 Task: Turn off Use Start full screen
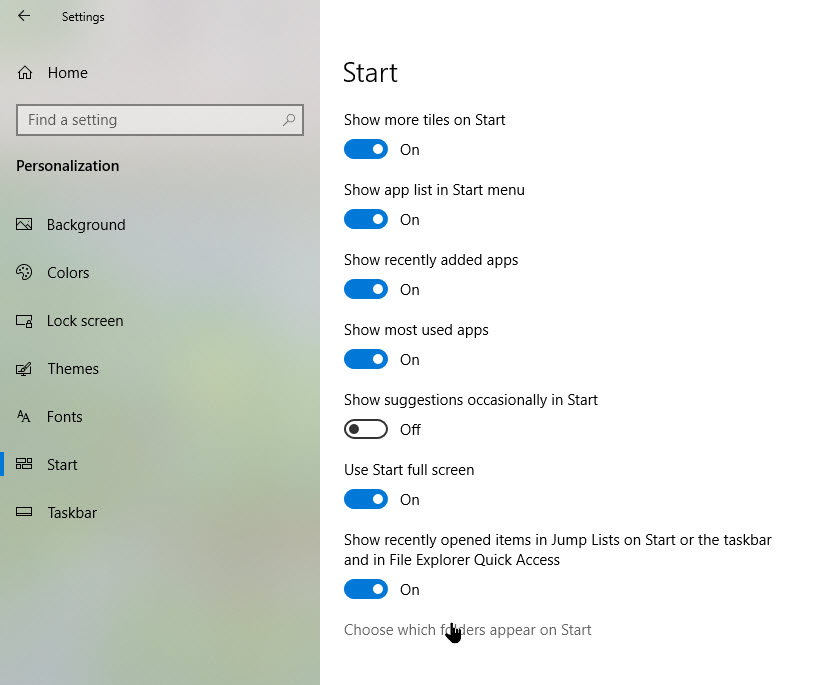[365, 499]
